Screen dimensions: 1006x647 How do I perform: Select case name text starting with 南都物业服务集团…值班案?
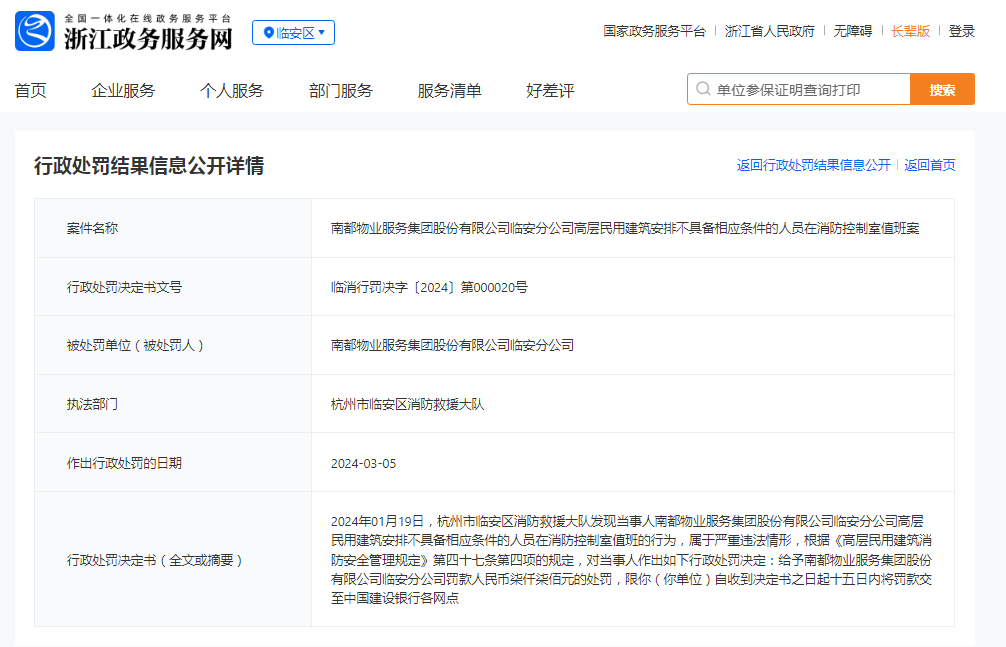[x=625, y=228]
